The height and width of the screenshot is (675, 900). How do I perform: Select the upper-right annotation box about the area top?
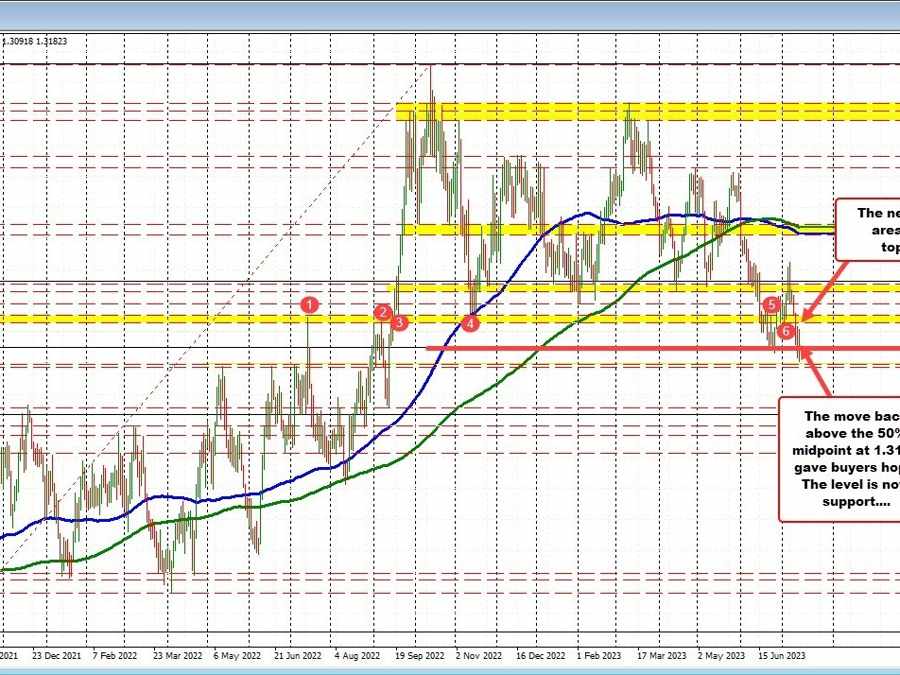point(870,230)
